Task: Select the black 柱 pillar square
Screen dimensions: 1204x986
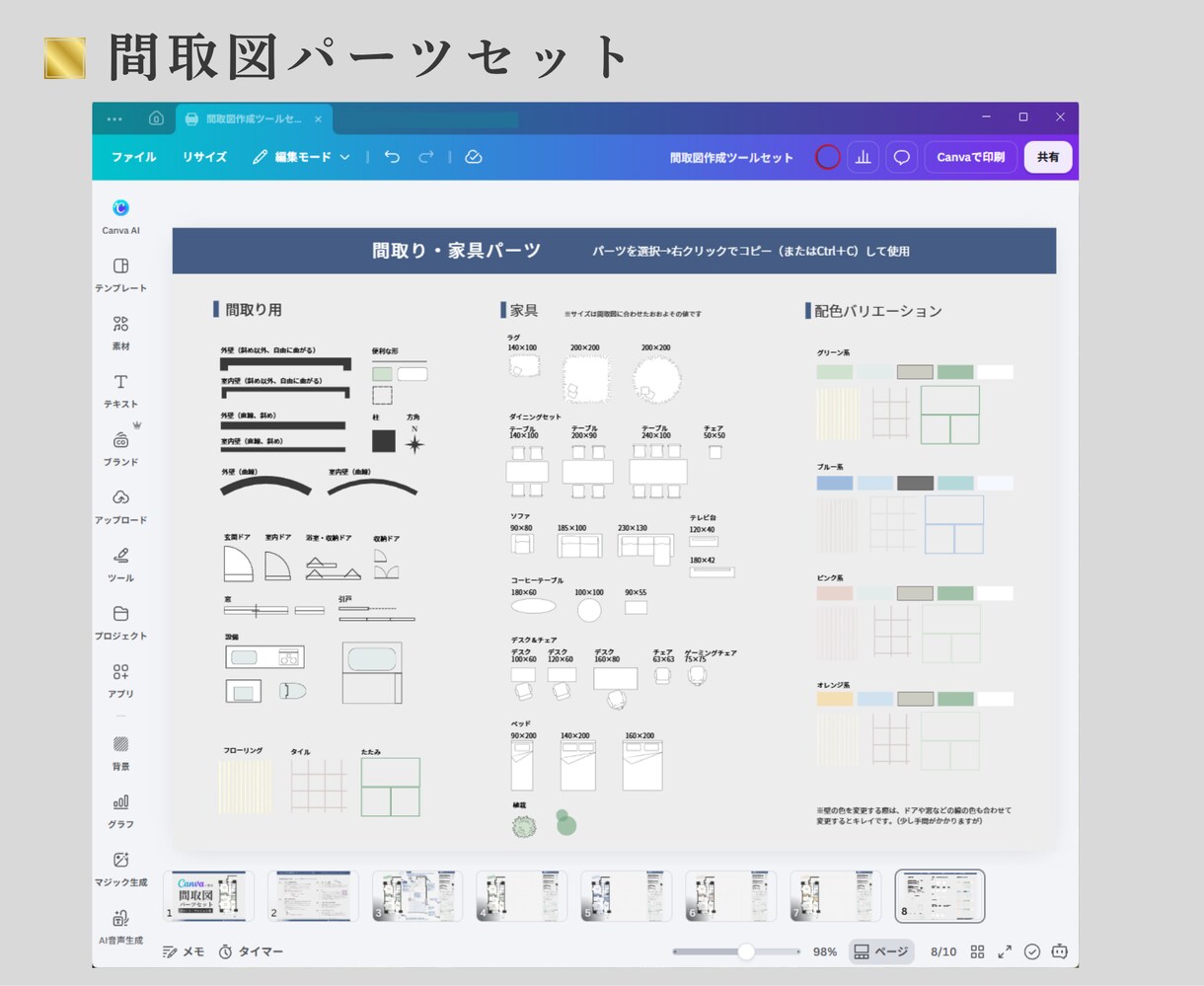Action: (x=384, y=441)
